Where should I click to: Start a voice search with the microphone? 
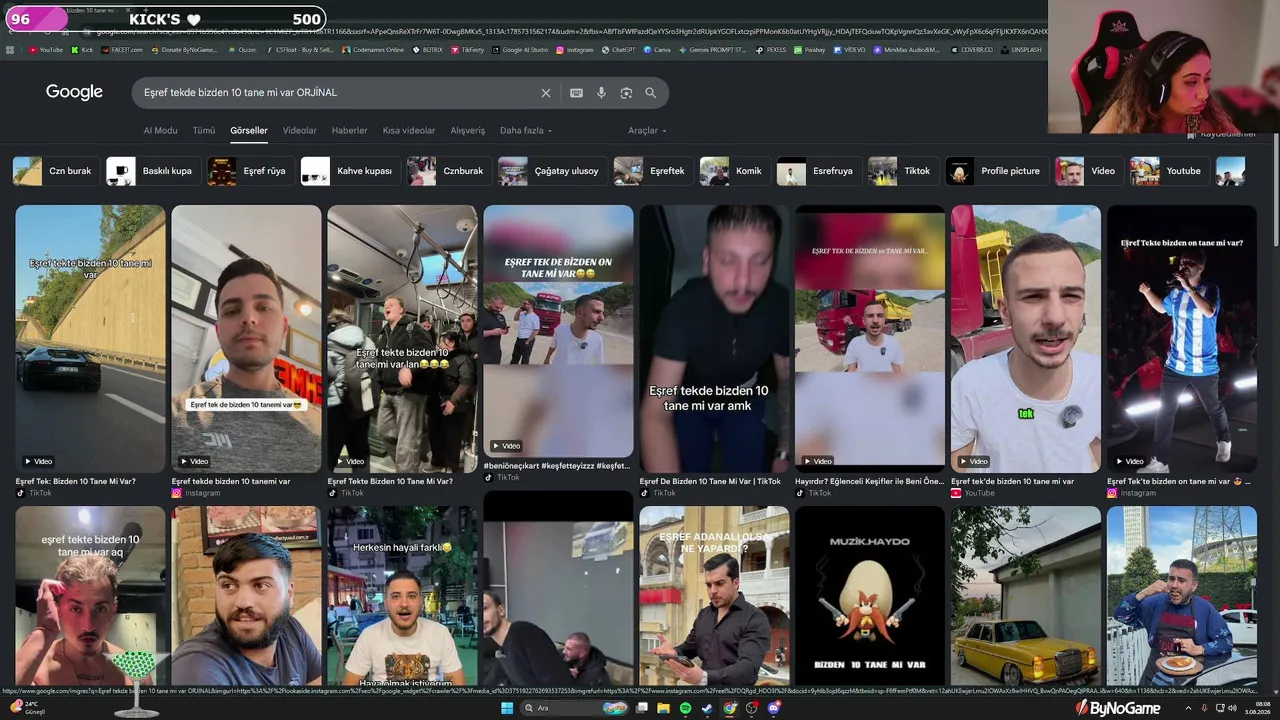pos(601,93)
